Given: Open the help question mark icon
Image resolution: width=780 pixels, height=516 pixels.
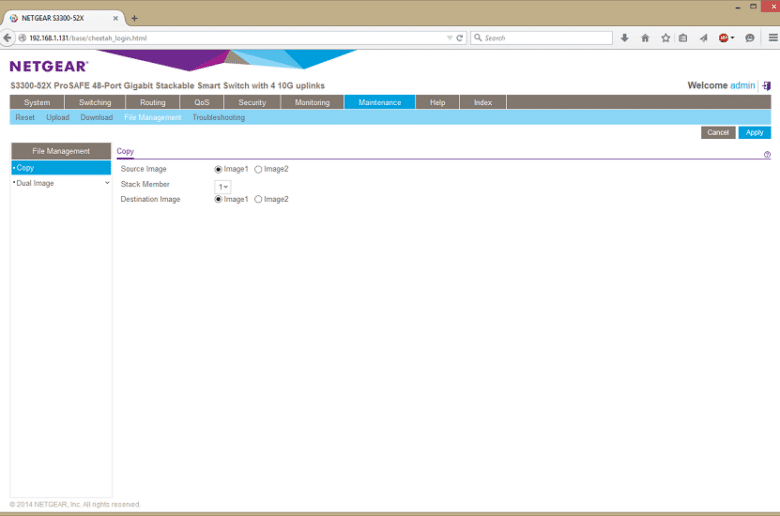Looking at the screenshot, I should click(767, 155).
